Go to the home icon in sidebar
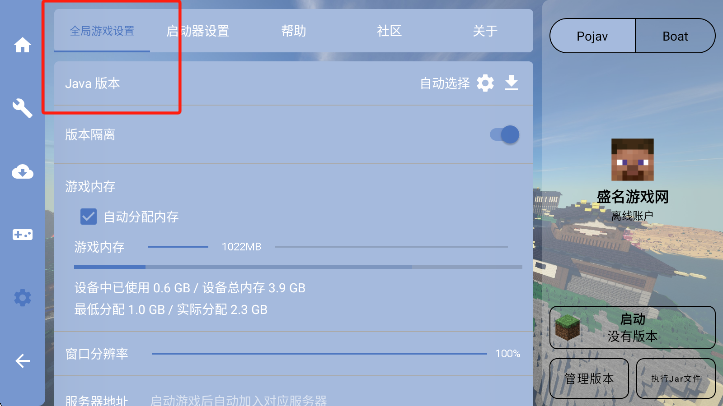Image resolution: width=723 pixels, height=406 pixels. click(x=22, y=45)
